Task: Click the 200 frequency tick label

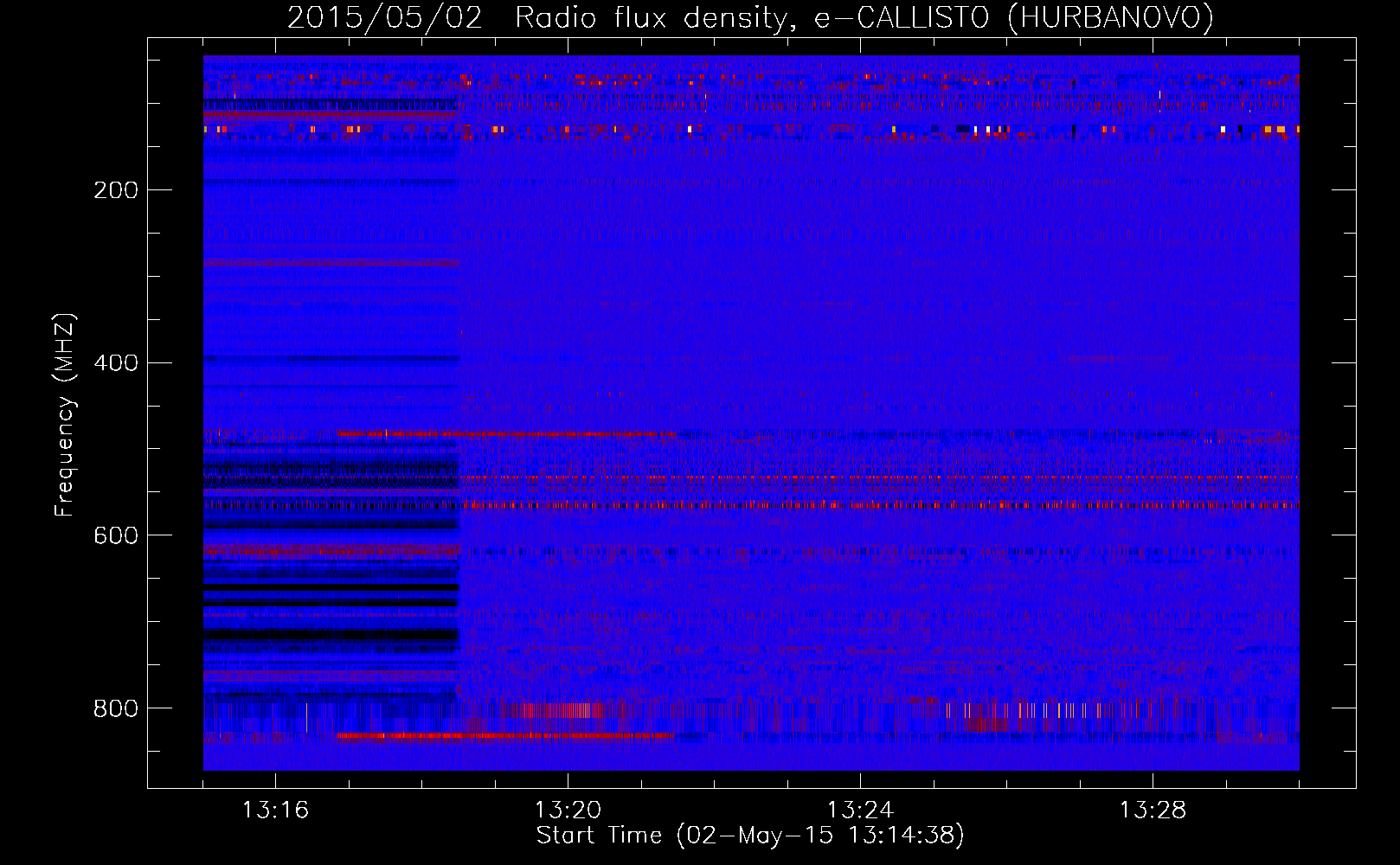Action: click(x=116, y=190)
